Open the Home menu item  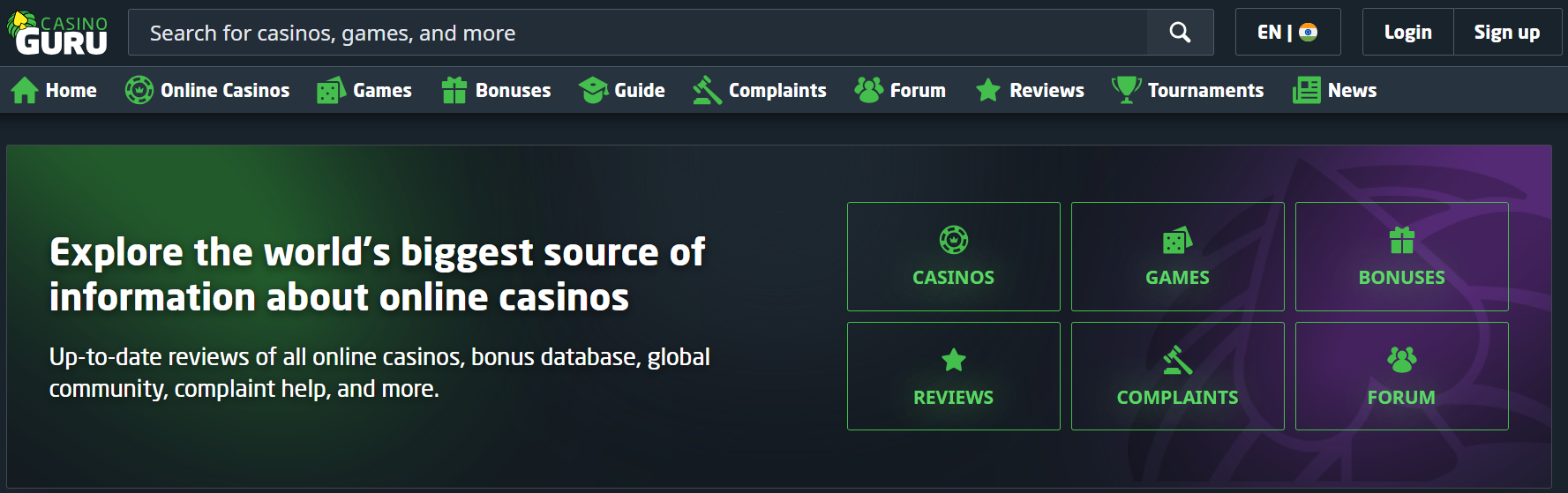pos(71,90)
